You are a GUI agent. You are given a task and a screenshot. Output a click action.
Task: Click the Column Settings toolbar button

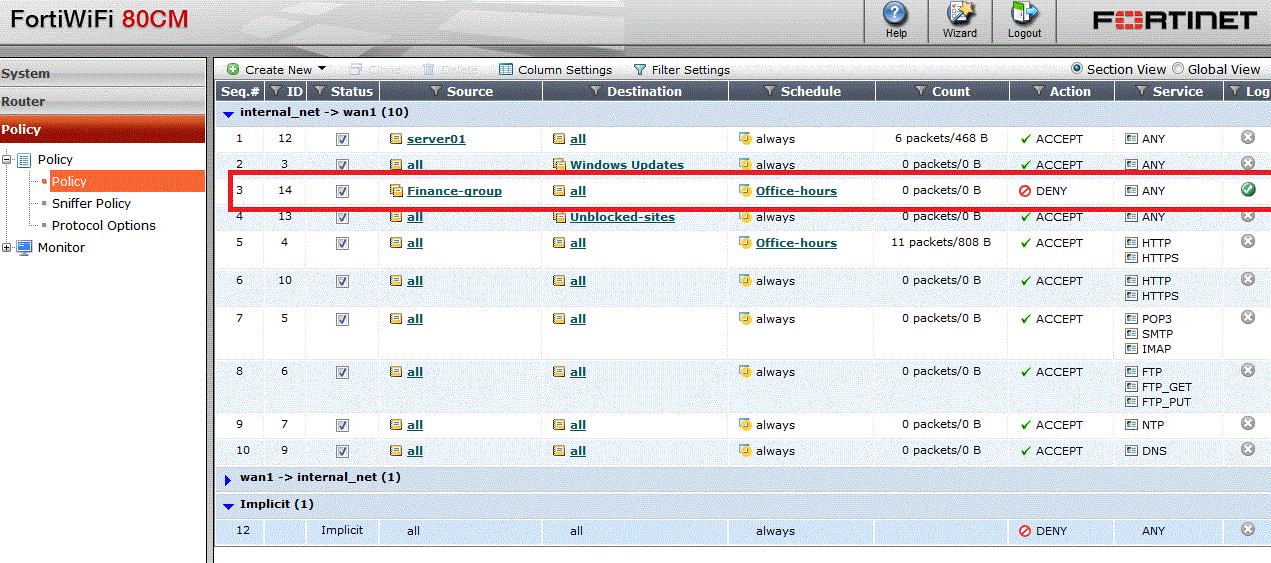point(555,70)
